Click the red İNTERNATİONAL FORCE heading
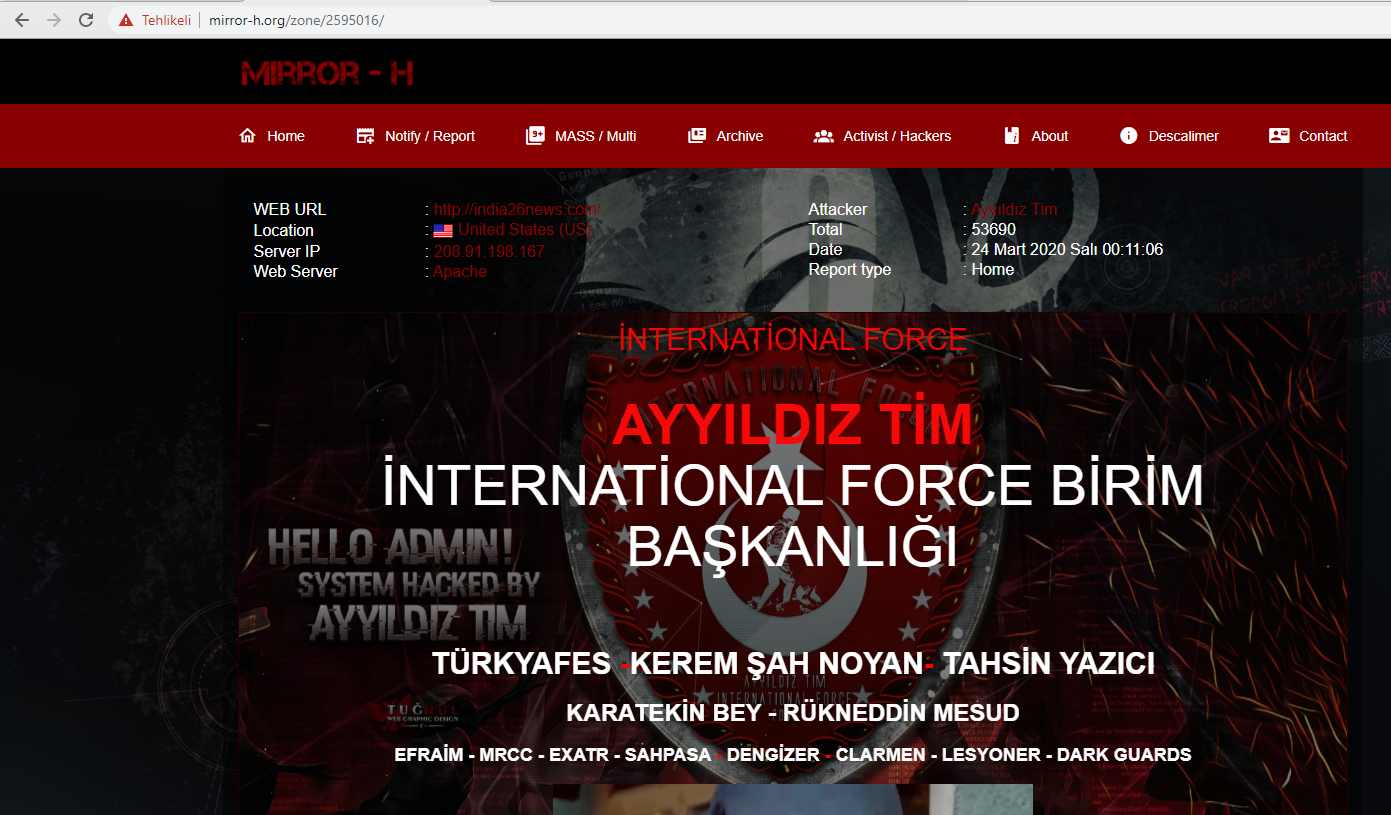The height and width of the screenshot is (815, 1391). [x=793, y=340]
